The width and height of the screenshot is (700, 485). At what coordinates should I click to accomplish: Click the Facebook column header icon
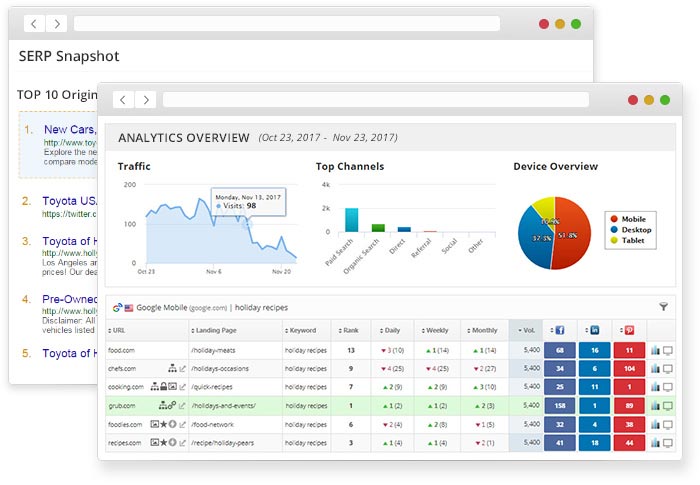(559, 329)
